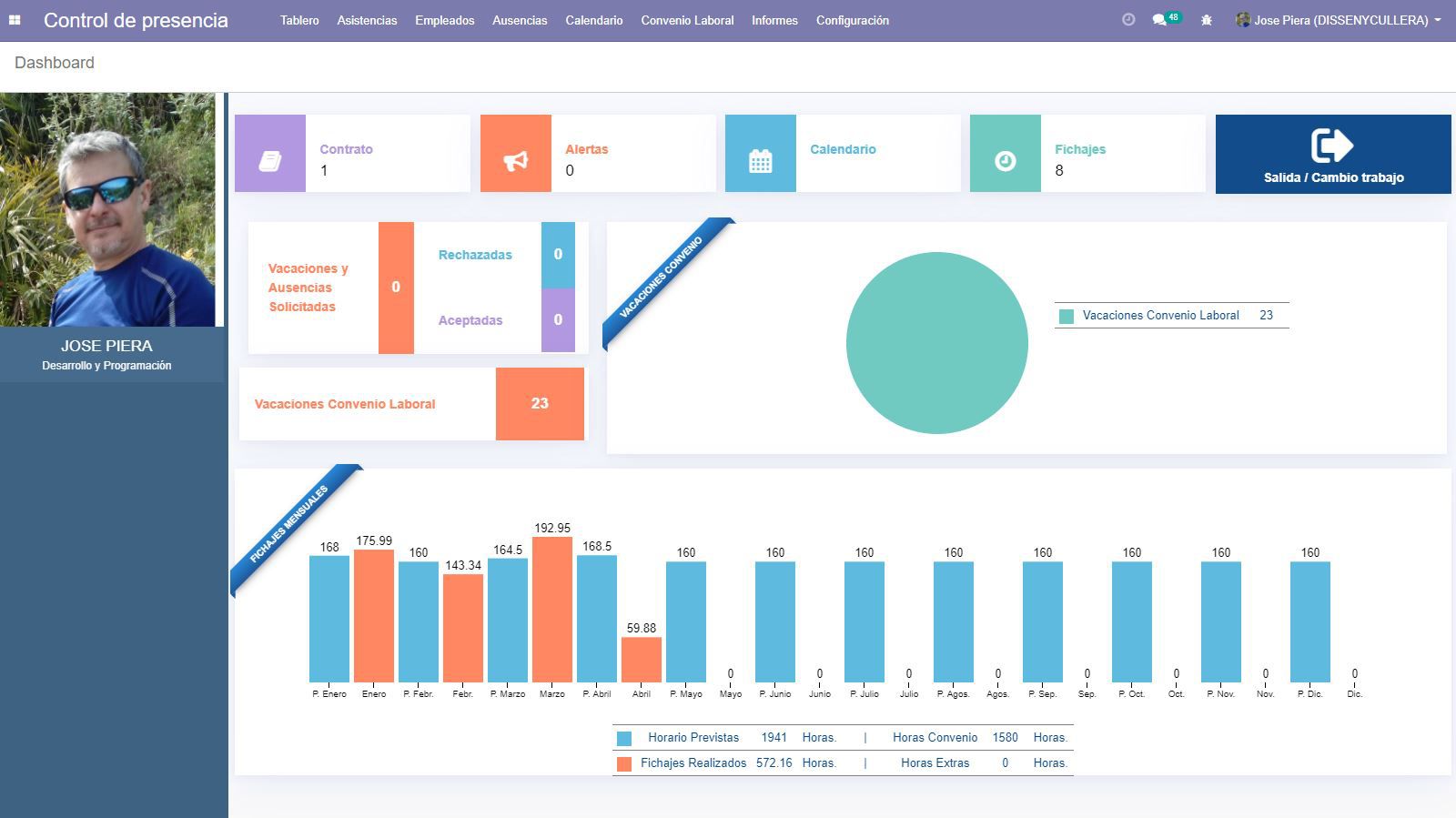Open the Informes menu
This screenshot has height=818, width=1456.
coord(774,20)
